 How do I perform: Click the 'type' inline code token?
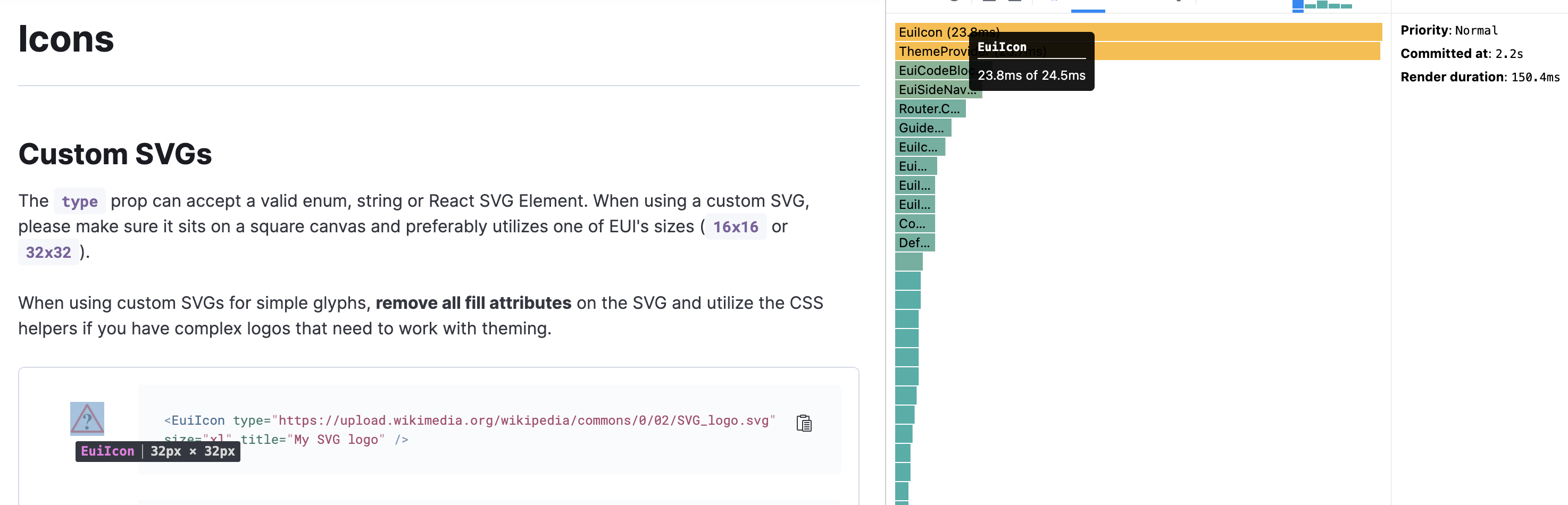80,201
